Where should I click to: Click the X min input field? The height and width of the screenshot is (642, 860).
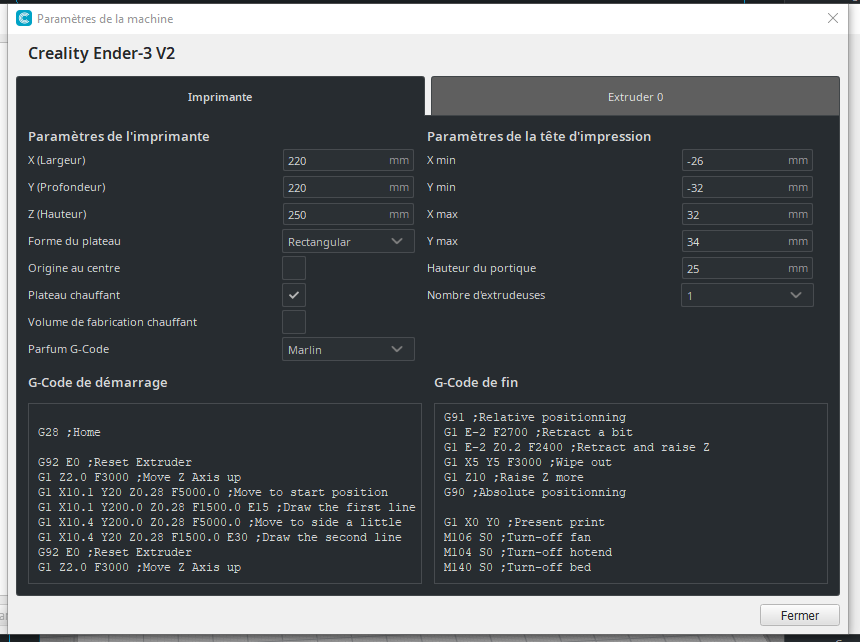click(747, 161)
